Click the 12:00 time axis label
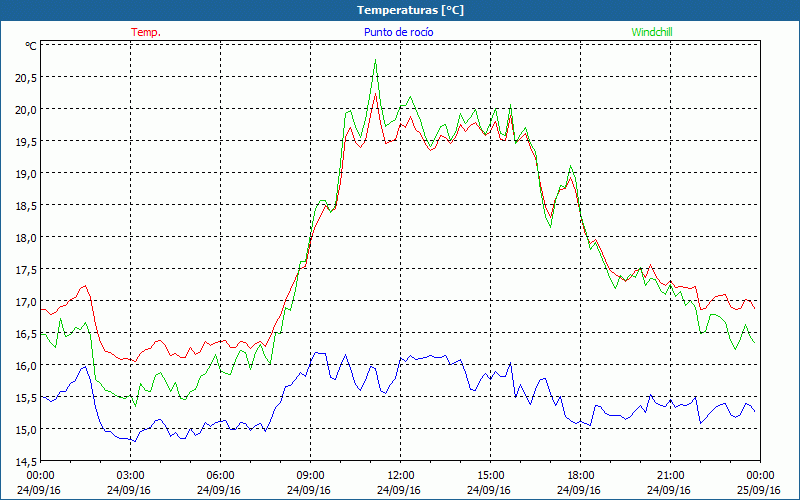The image size is (800, 500). tap(401, 476)
